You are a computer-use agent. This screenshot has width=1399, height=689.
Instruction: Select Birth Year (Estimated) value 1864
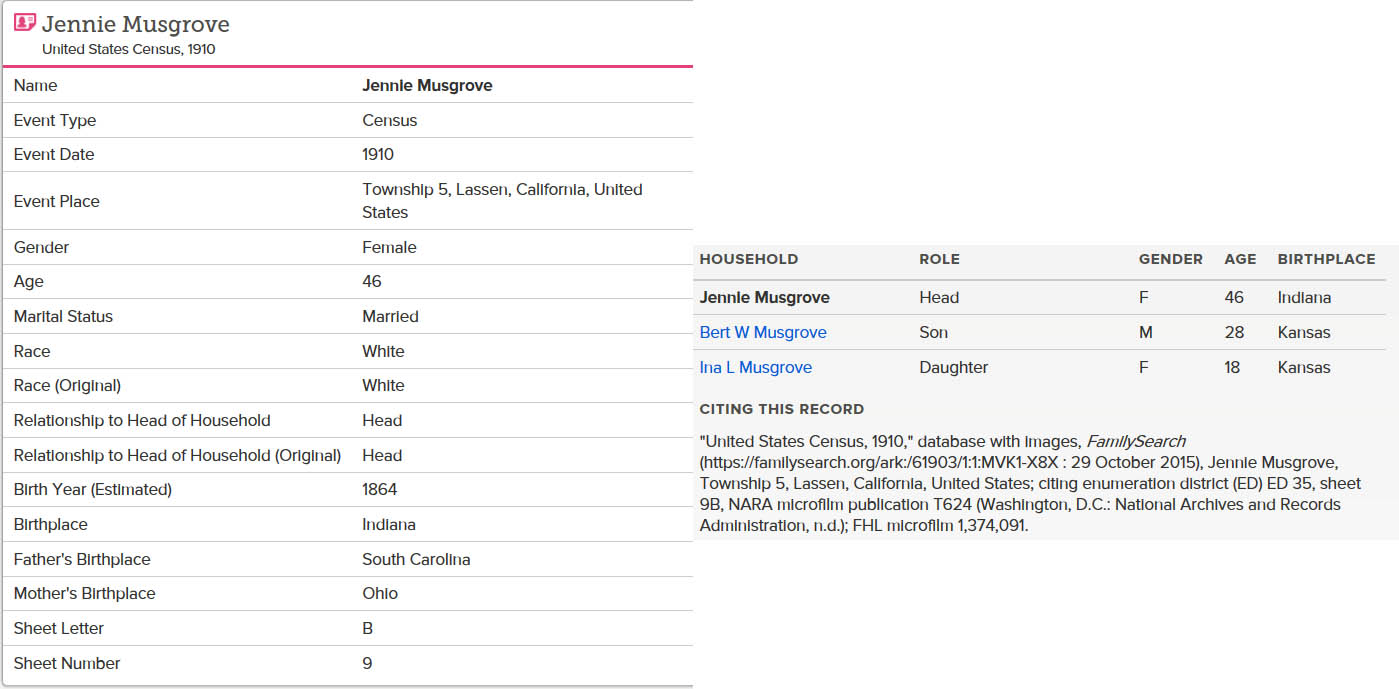[x=380, y=489]
